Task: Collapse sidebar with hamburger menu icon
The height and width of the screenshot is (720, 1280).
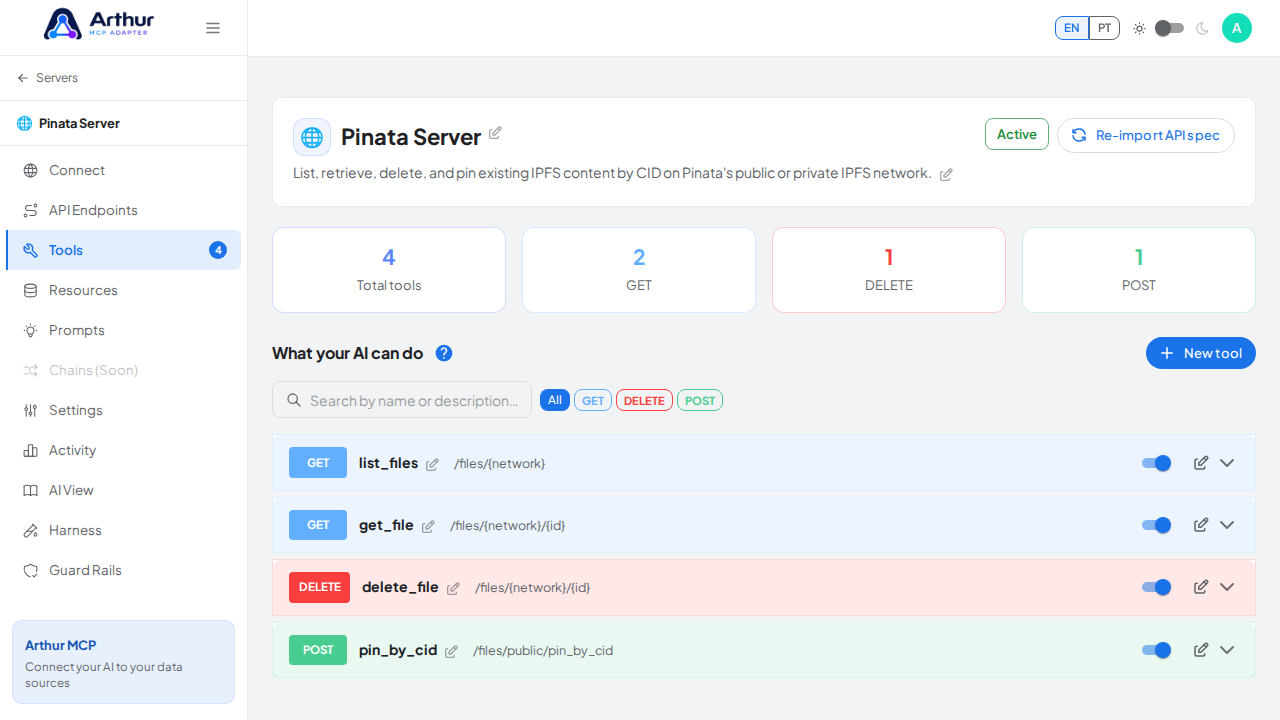Action: pyautogui.click(x=213, y=28)
